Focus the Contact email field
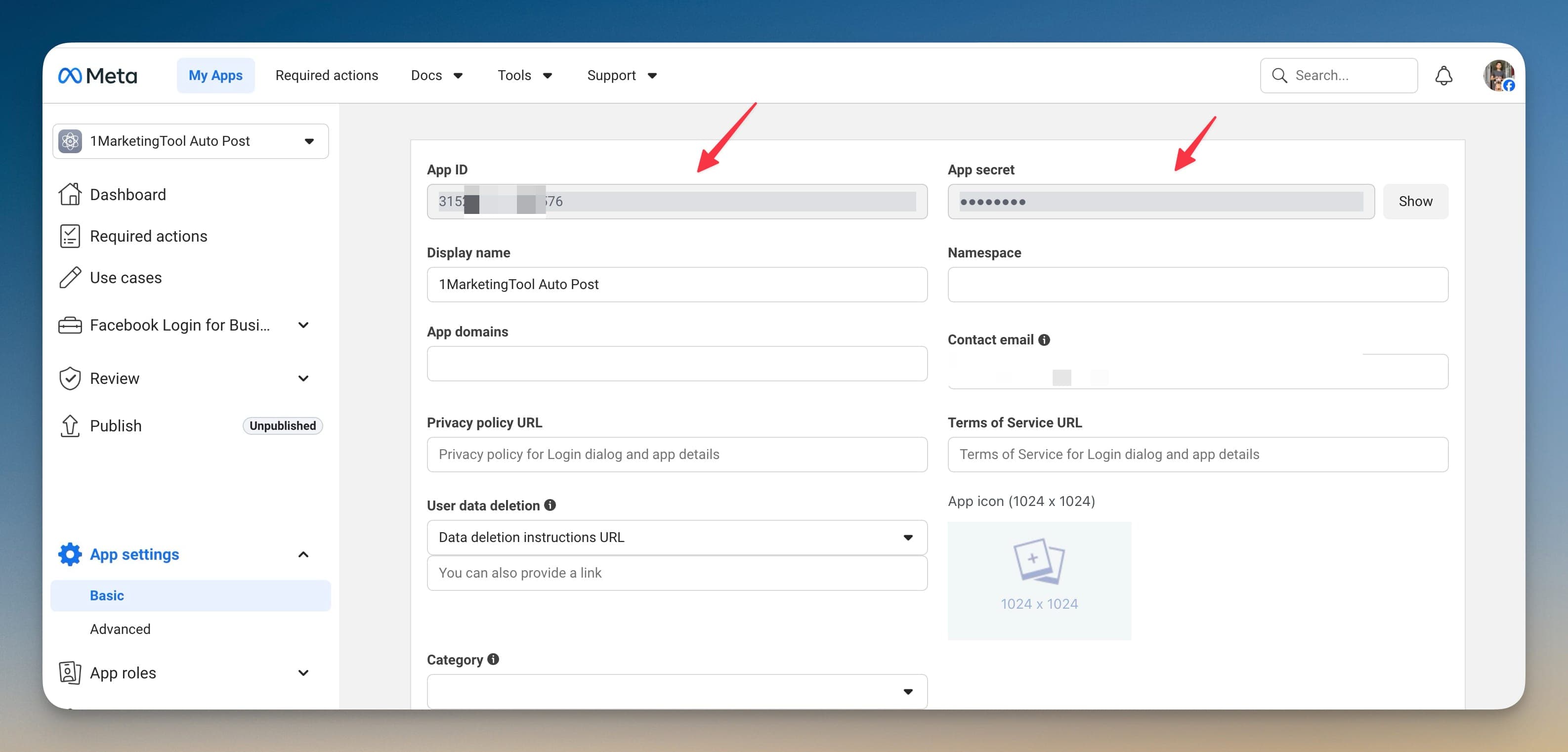Image resolution: width=1568 pixels, height=752 pixels. [1198, 371]
